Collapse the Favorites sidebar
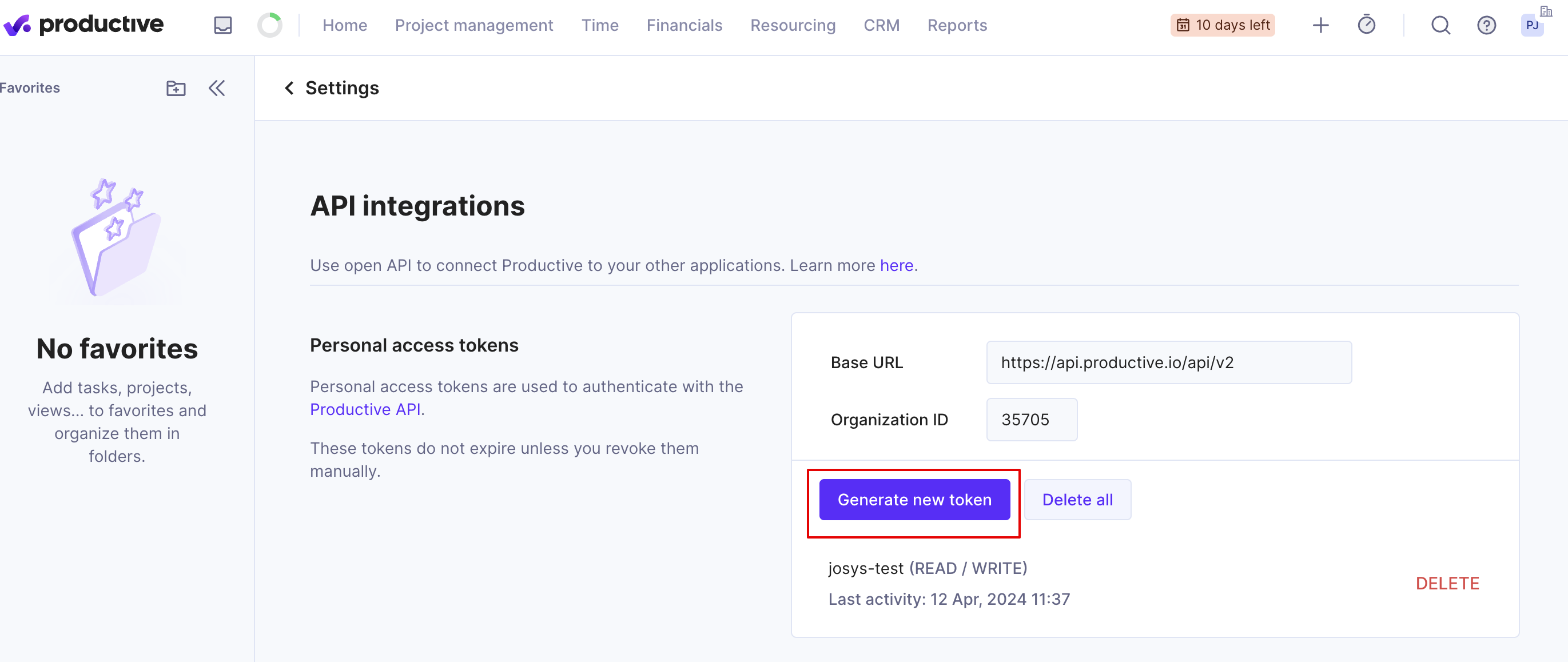The width and height of the screenshot is (1568, 662). (x=217, y=88)
